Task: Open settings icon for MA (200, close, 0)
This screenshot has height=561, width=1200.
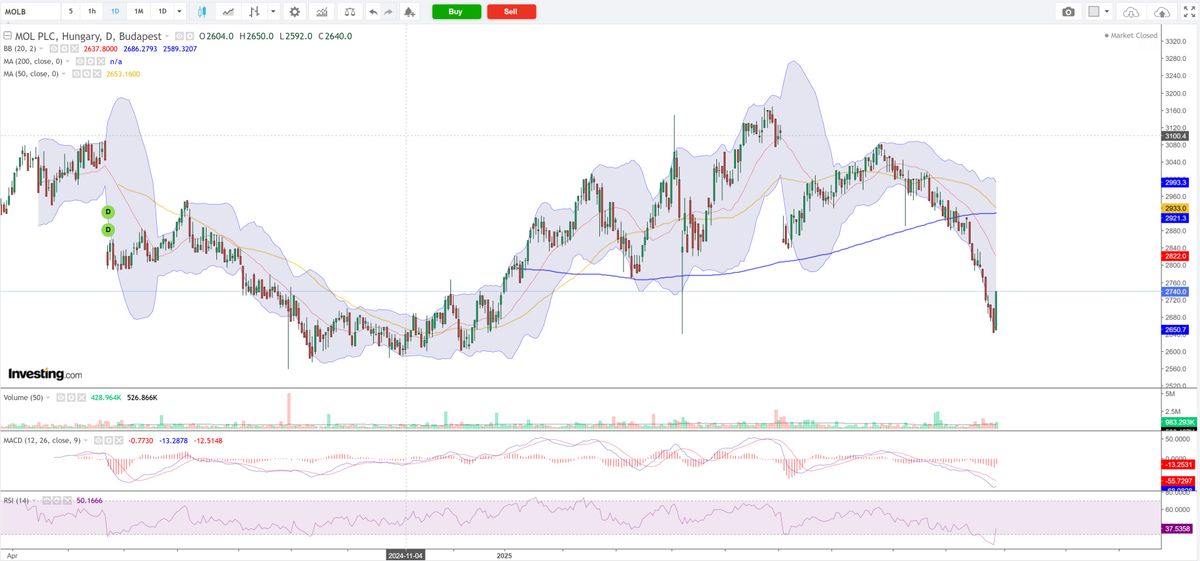Action: tap(89, 61)
